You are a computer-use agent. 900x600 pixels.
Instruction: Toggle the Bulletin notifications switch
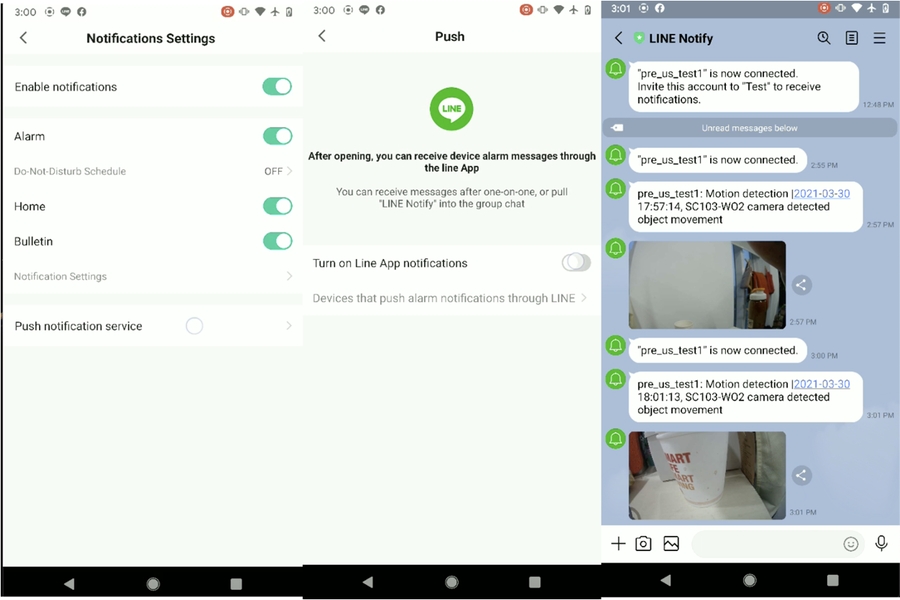(277, 241)
